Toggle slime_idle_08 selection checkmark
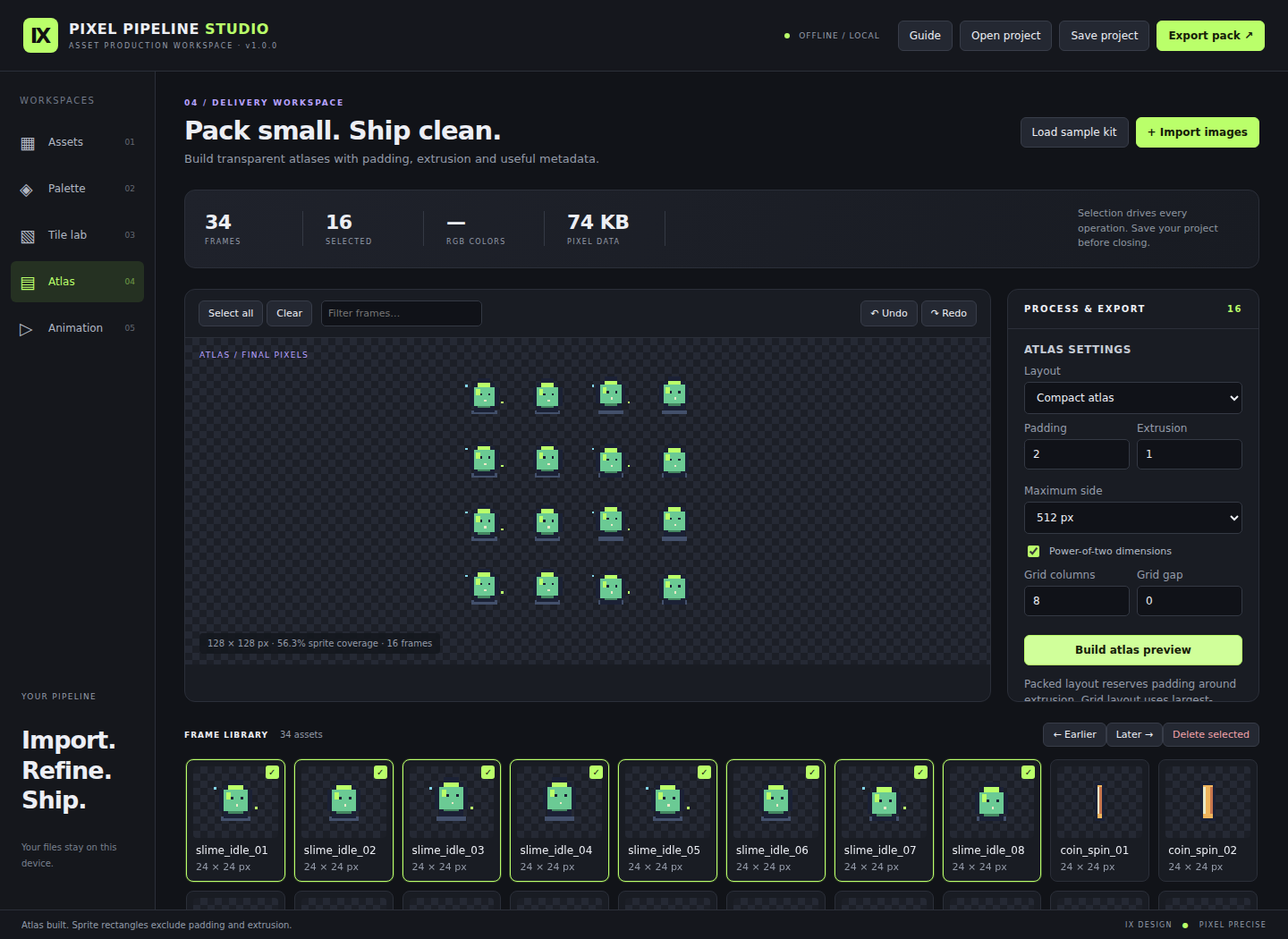Screen dimensions: 1288x939 point(1029,772)
